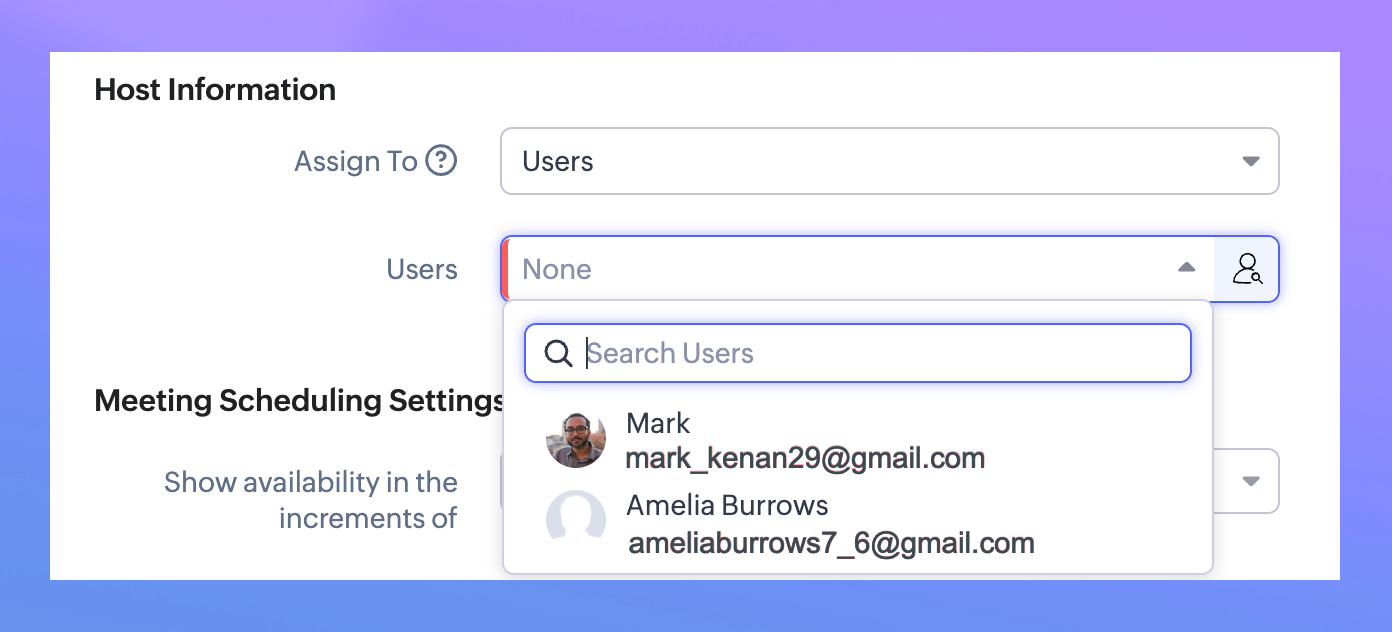
Task: Click the Meeting Scheduling Settings heading
Action: point(298,401)
